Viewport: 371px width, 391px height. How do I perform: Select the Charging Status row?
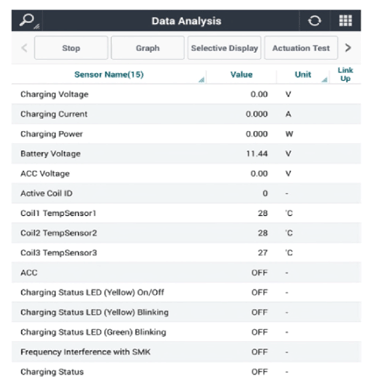pyautogui.click(x=186, y=372)
